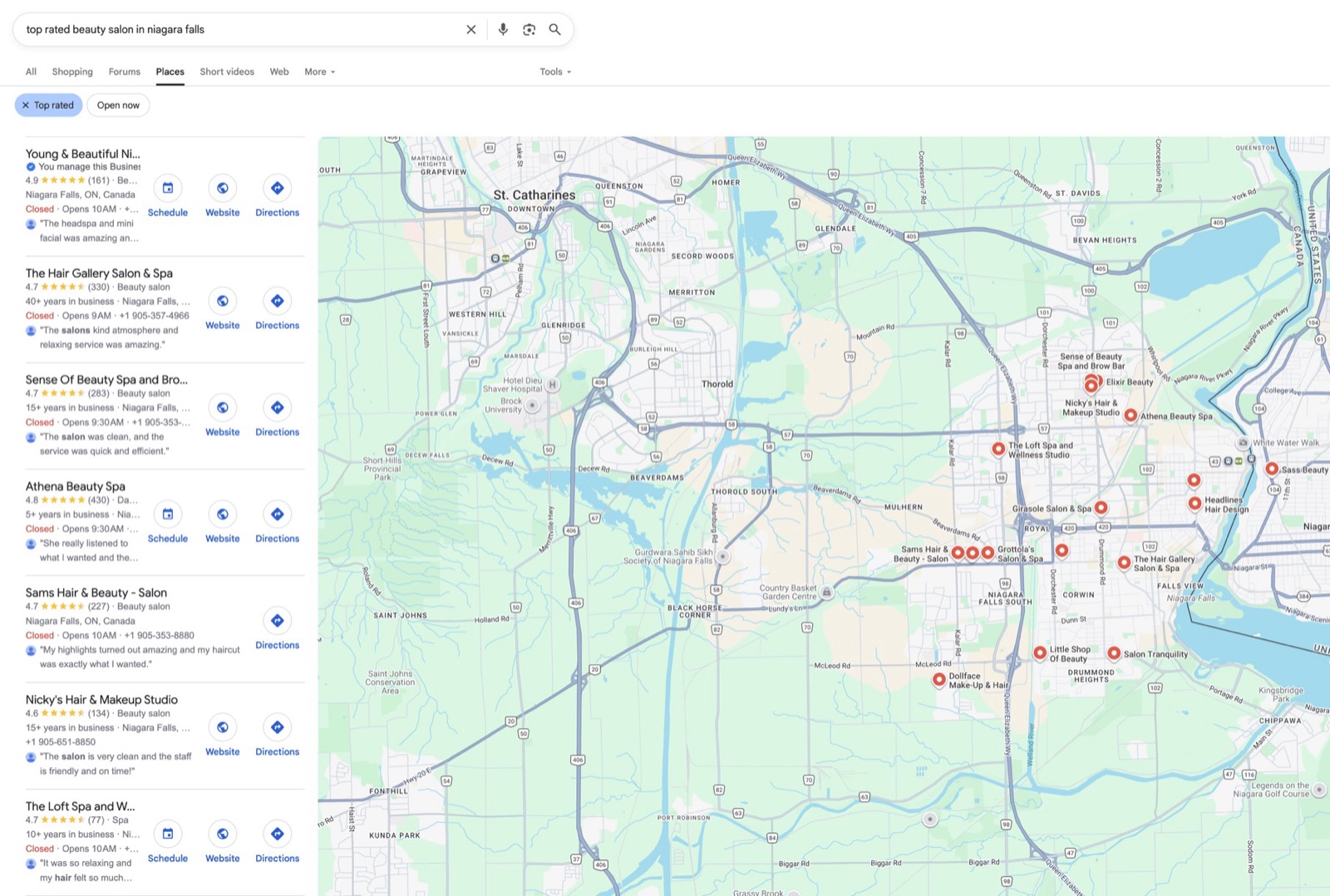Switch to the Forums tab
This screenshot has width=1330, height=896.
[125, 71]
